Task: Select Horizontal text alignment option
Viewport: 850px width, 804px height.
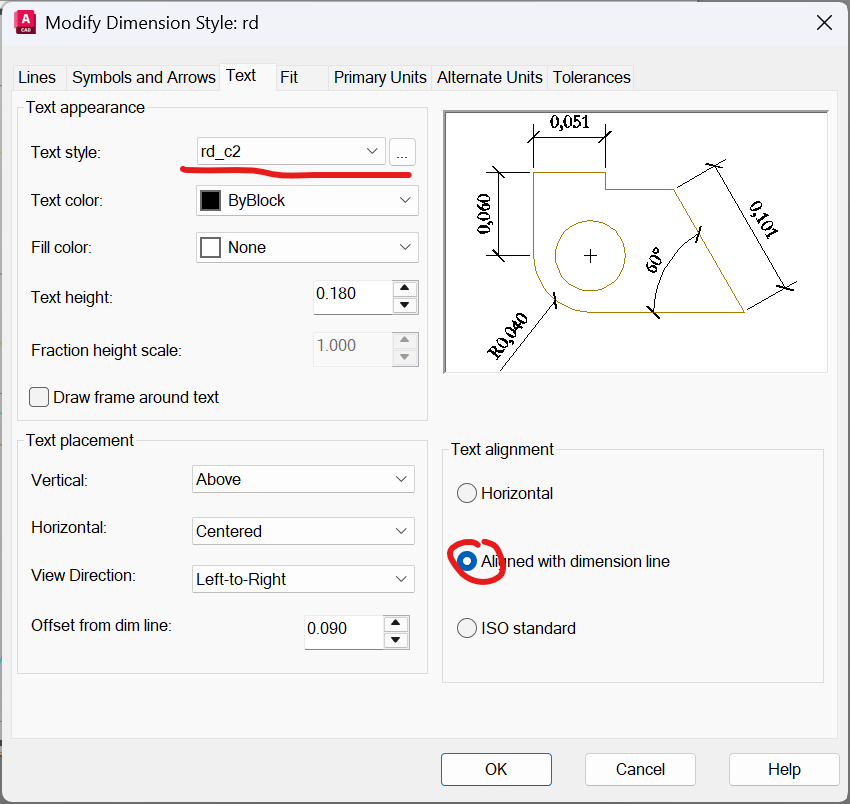Action: [467, 493]
